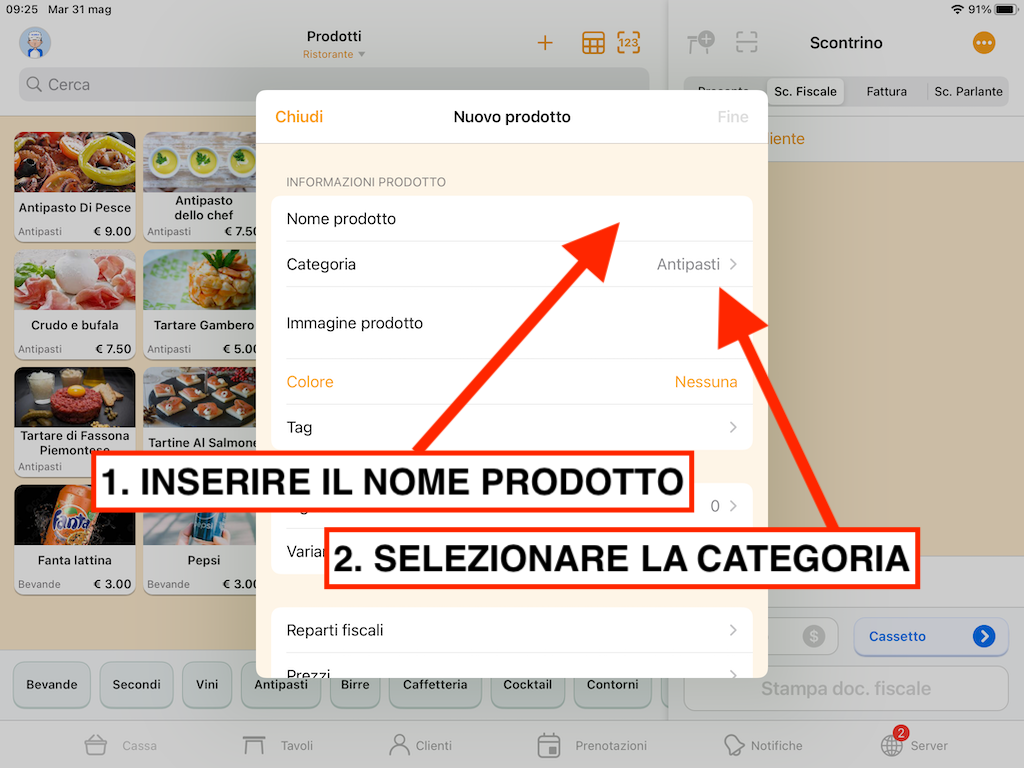Image resolution: width=1024 pixels, height=768 pixels.
Task: Select the Bevande category filter
Action: coord(52,684)
